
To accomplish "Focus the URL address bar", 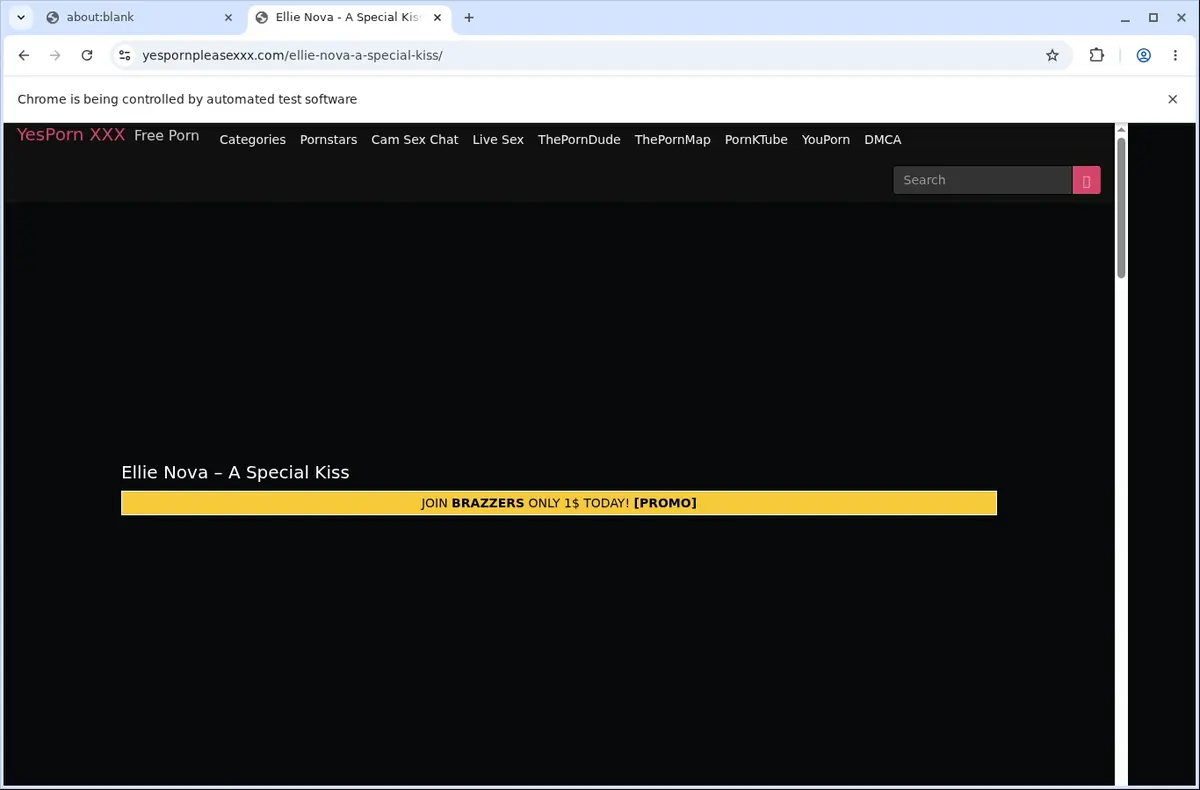I will [590, 55].
